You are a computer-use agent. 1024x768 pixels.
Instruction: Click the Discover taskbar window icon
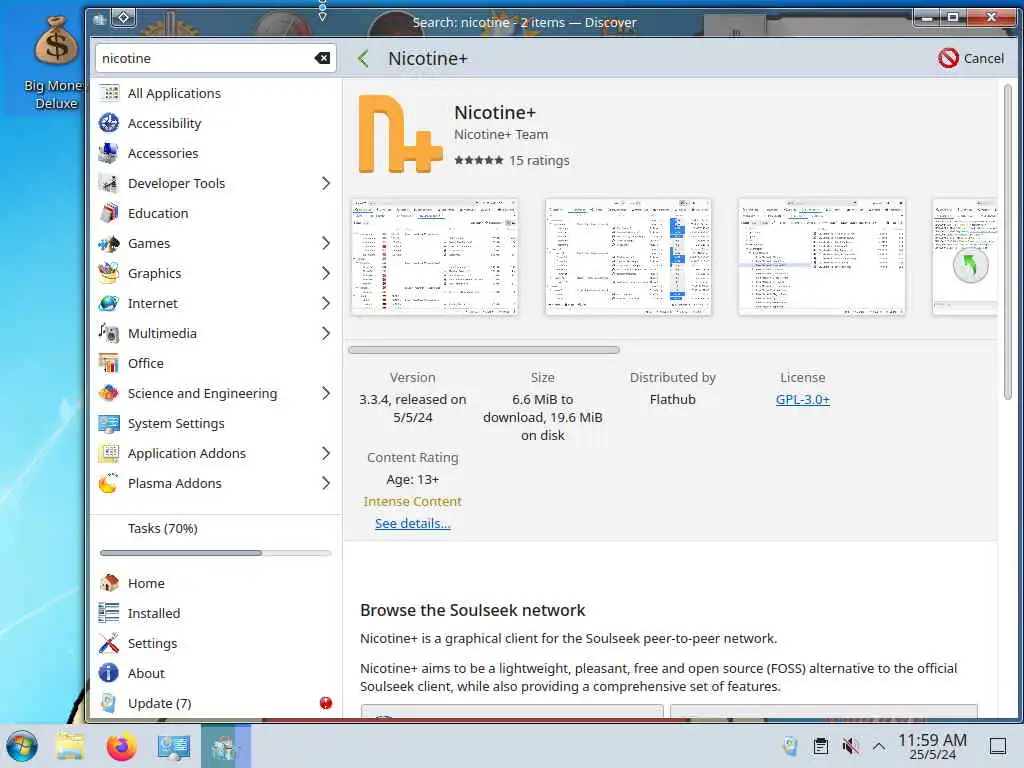pyautogui.click(x=225, y=746)
